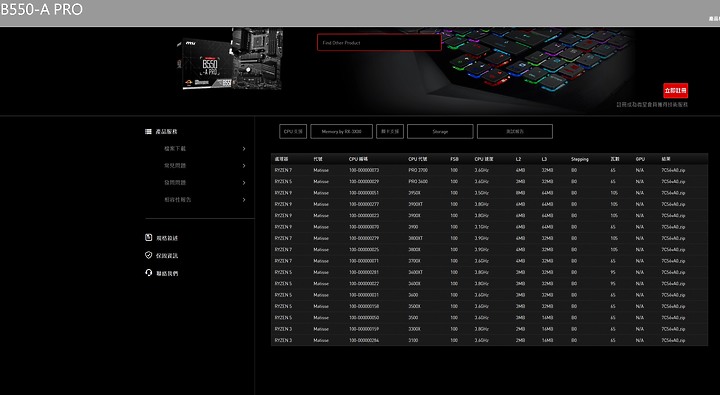Screen dimensions: 720x395
Task: Click 3.5GHz speed in the 3950X row
Action: pyautogui.click(x=481, y=193)
